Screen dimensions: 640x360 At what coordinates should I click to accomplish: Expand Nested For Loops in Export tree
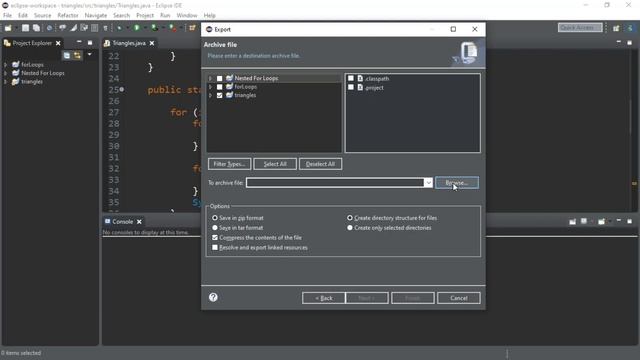(210, 78)
